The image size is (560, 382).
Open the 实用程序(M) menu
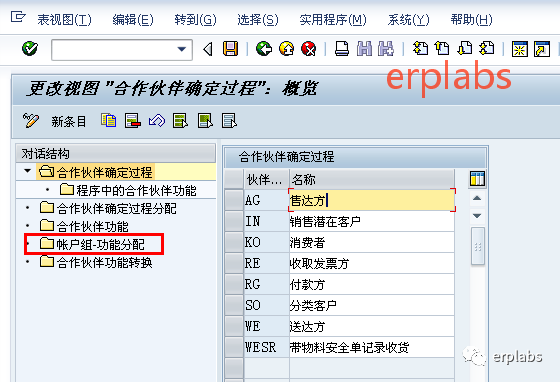[333, 20]
